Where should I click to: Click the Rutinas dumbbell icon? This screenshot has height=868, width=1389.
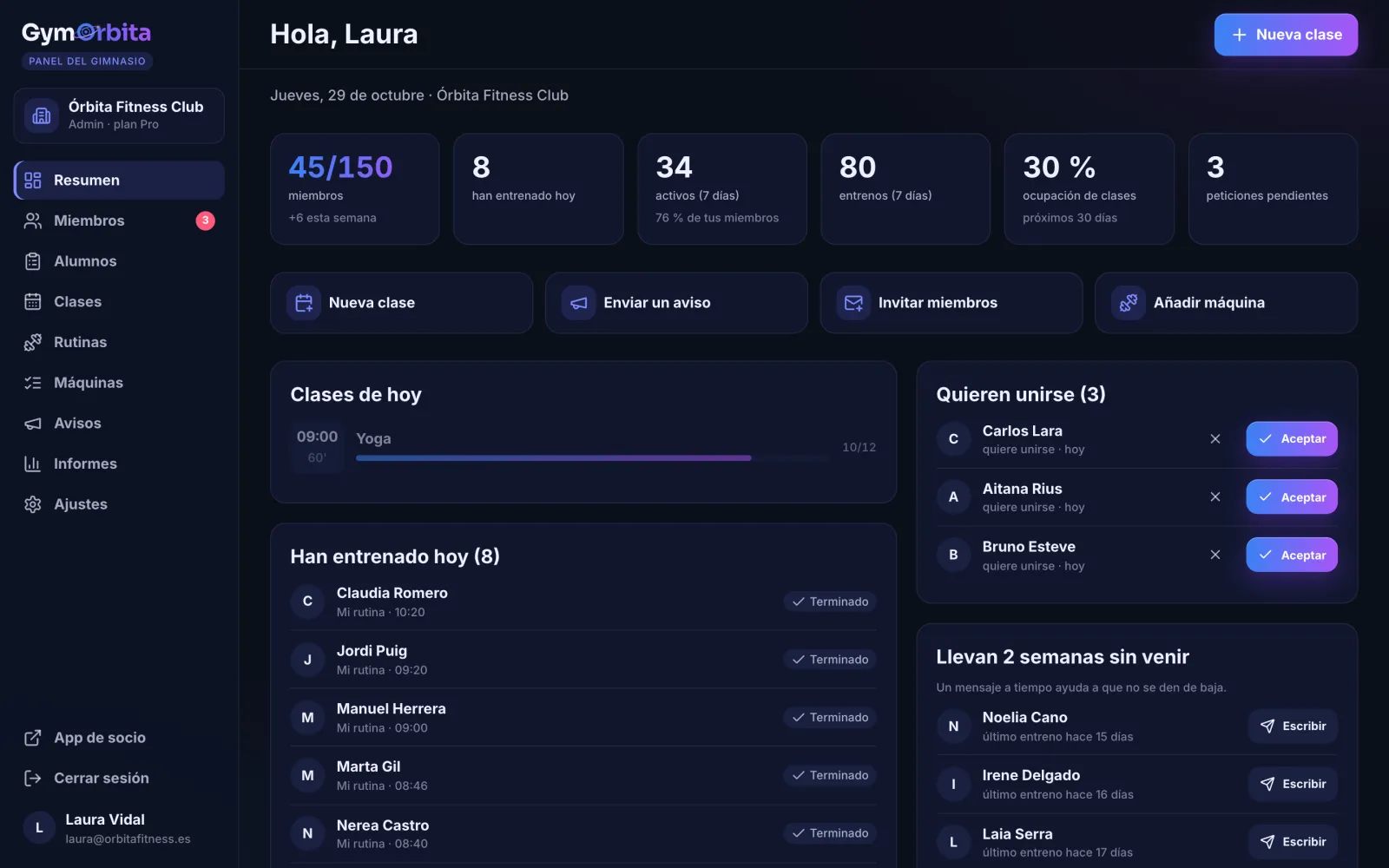click(x=33, y=342)
